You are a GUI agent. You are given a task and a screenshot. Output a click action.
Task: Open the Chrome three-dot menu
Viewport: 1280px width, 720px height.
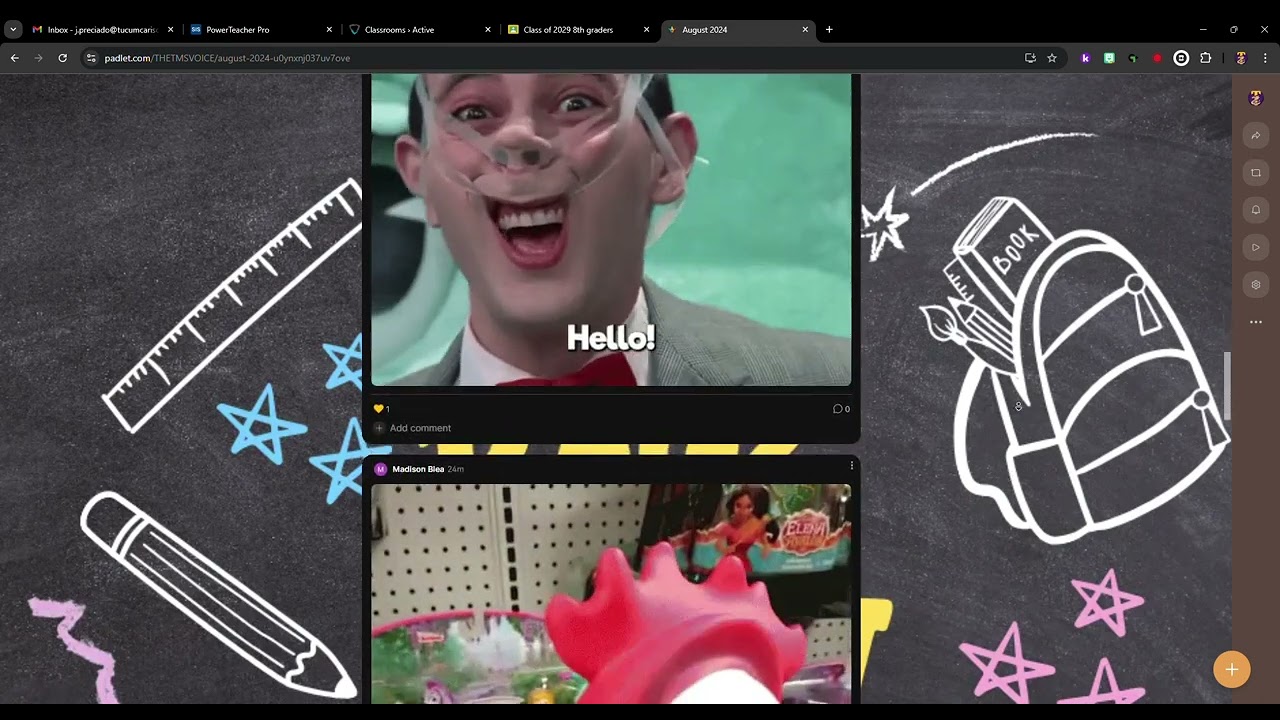[x=1265, y=58]
